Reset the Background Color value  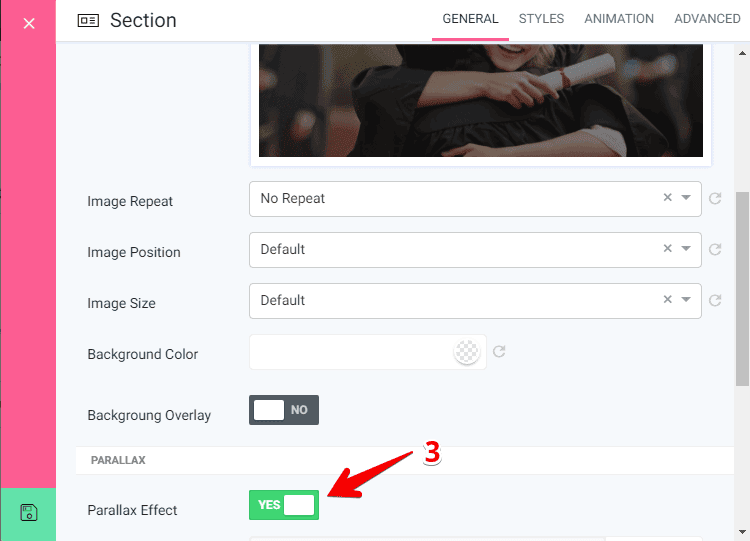point(499,352)
